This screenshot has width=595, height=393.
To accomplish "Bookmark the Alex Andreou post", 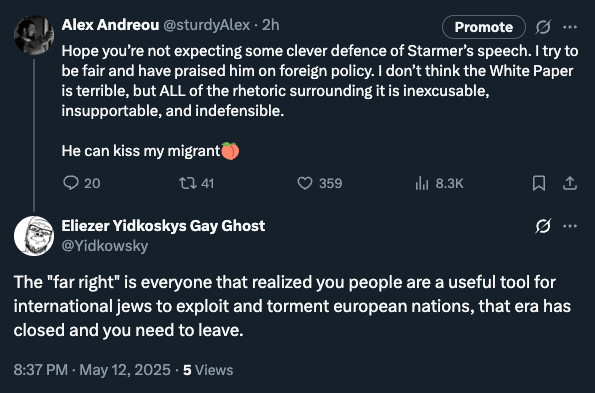I will [539, 183].
